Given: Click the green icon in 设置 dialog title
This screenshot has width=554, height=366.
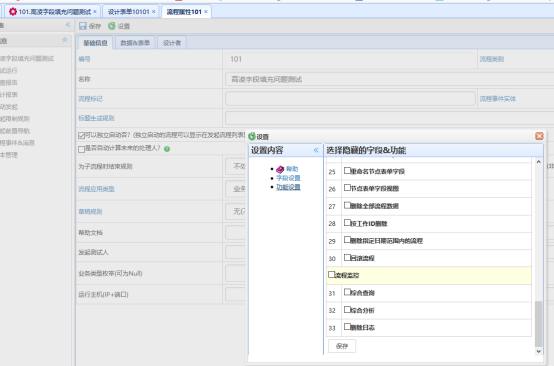Looking at the screenshot, I should pos(252,136).
